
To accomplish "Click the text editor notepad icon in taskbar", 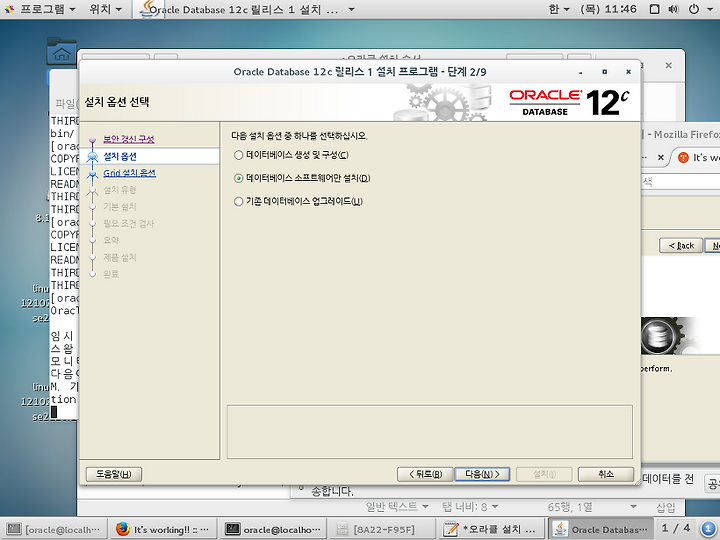I will click(450, 529).
